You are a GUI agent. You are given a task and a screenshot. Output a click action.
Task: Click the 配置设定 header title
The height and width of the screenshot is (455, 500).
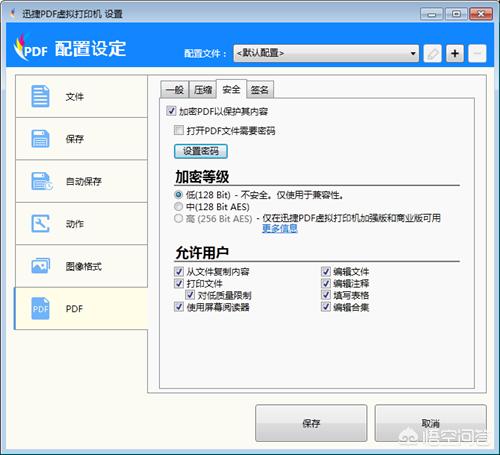(90, 49)
